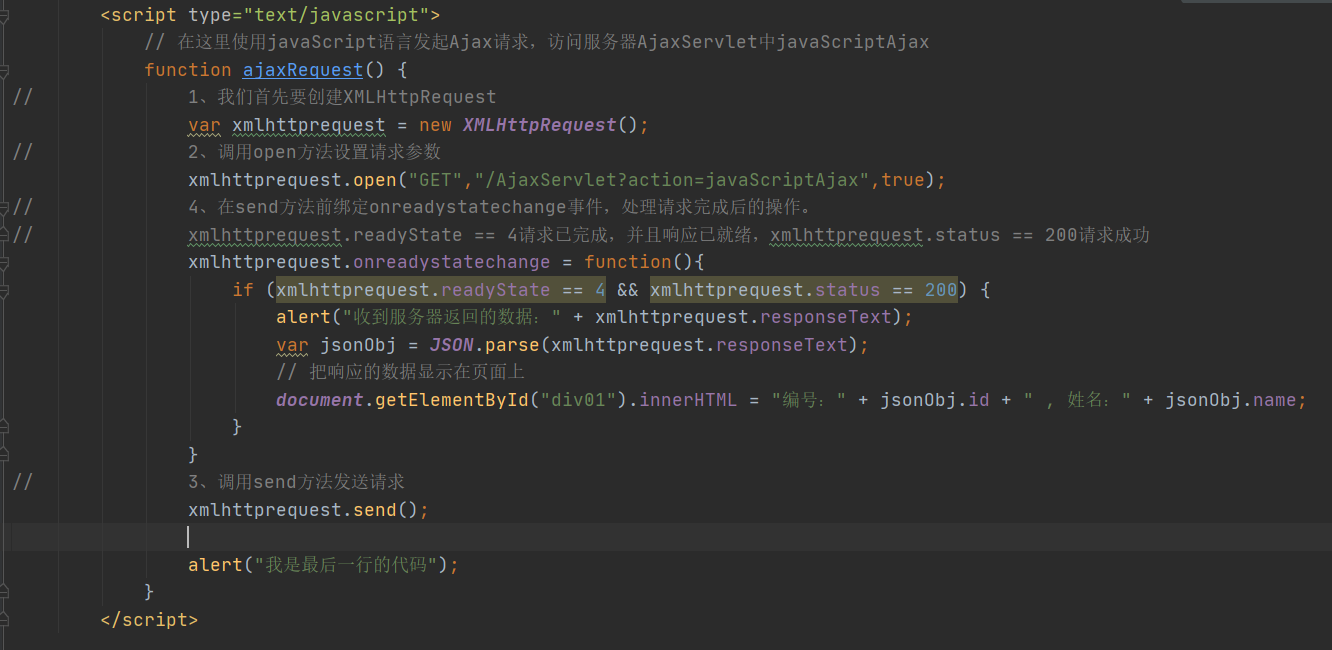The image size is (1332, 650).
Task: Collapse the ajaxRequest function fold marker
Action: [x=4, y=70]
